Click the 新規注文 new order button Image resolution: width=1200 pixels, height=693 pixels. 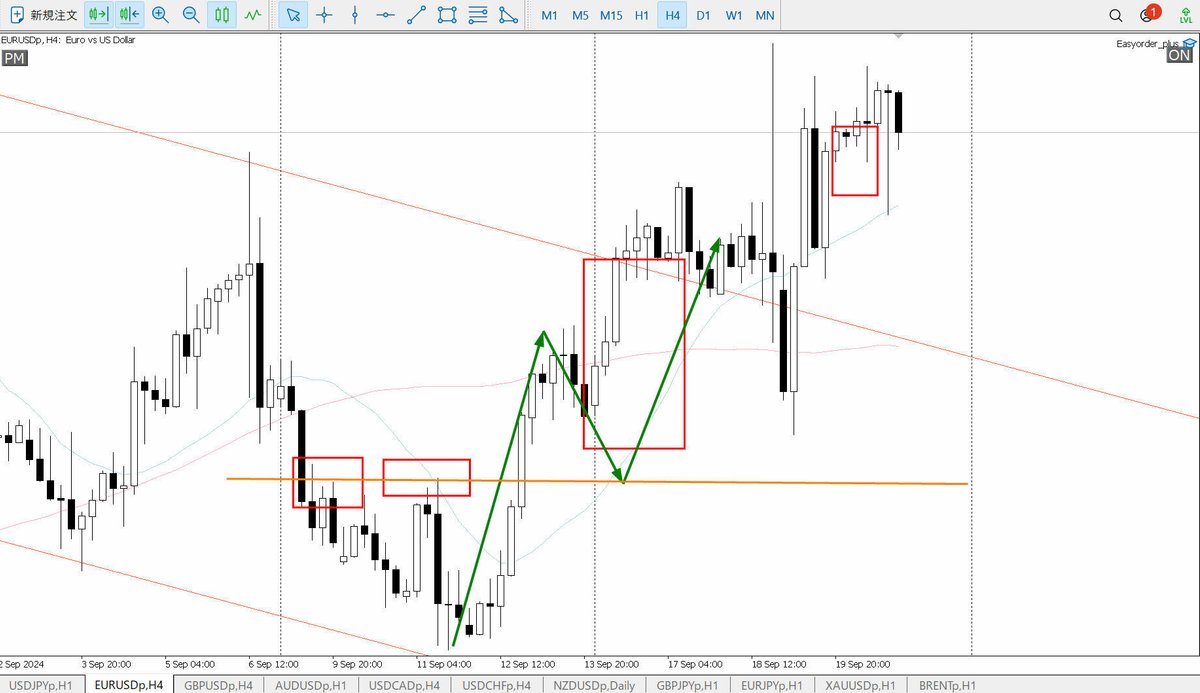[43, 15]
